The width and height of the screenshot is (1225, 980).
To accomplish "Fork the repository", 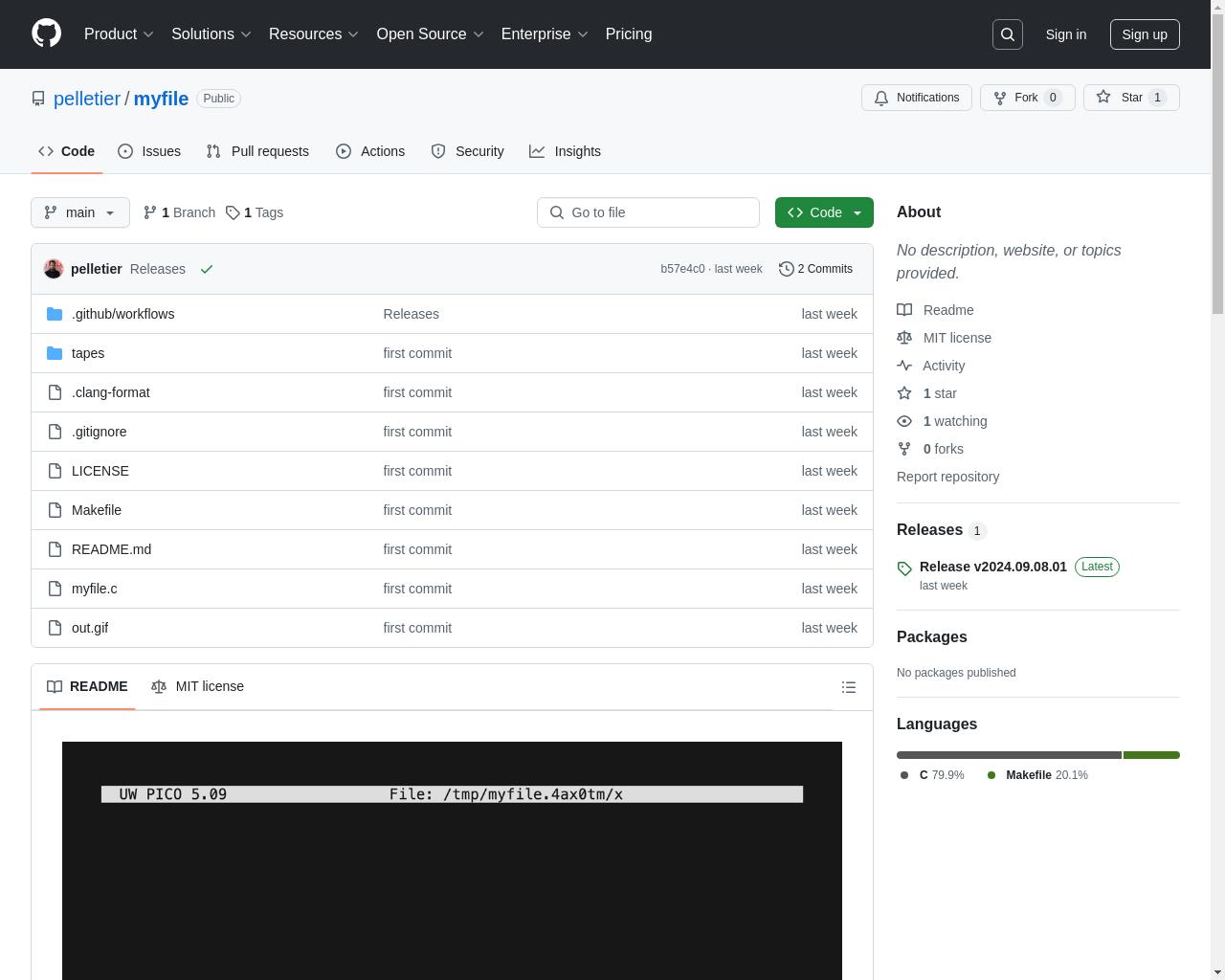I will point(1027,98).
